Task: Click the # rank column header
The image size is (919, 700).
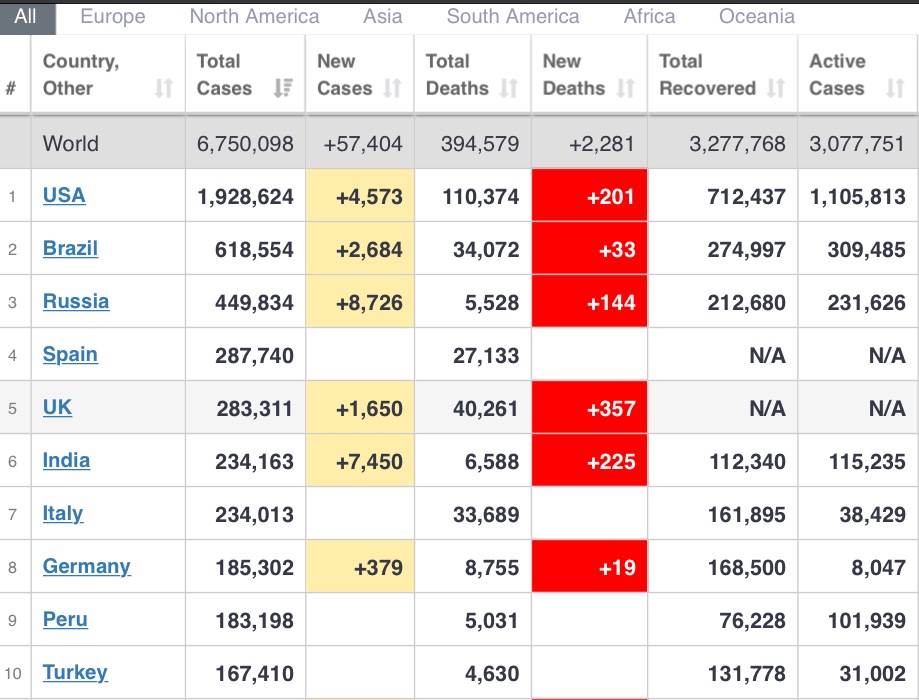Action: coord(11,89)
